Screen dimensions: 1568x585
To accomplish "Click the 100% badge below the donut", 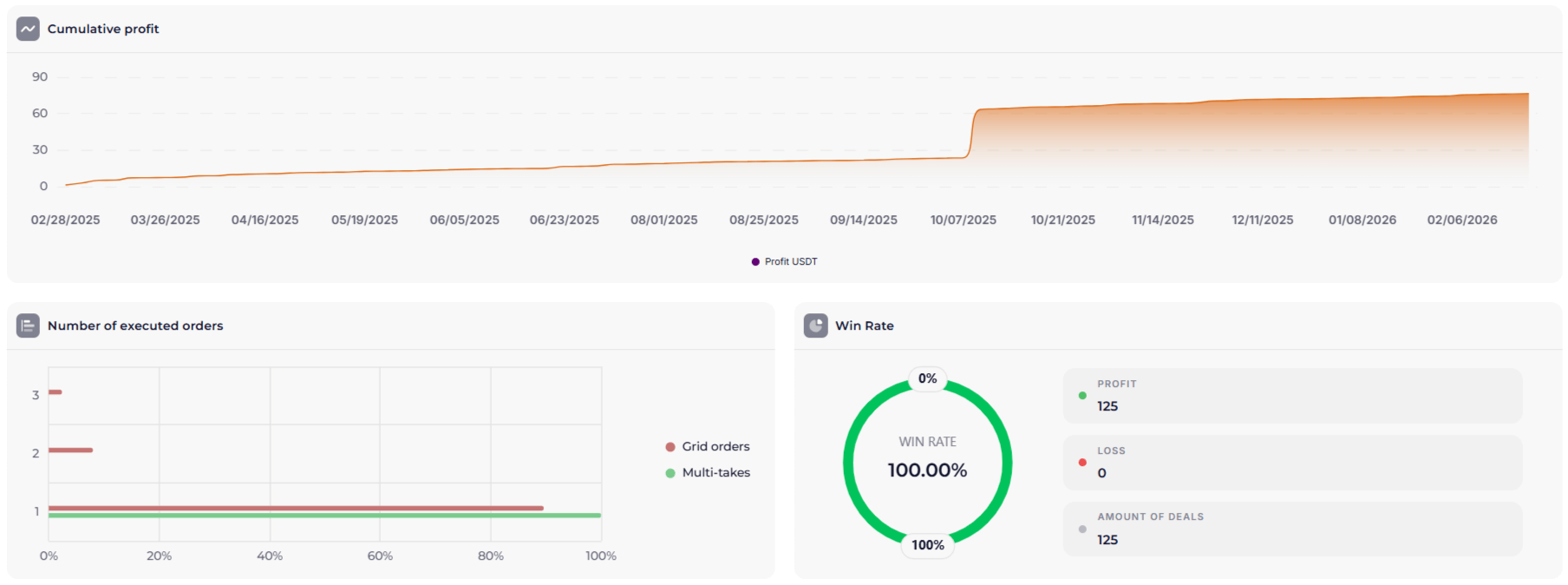I will pyautogui.click(x=927, y=545).
